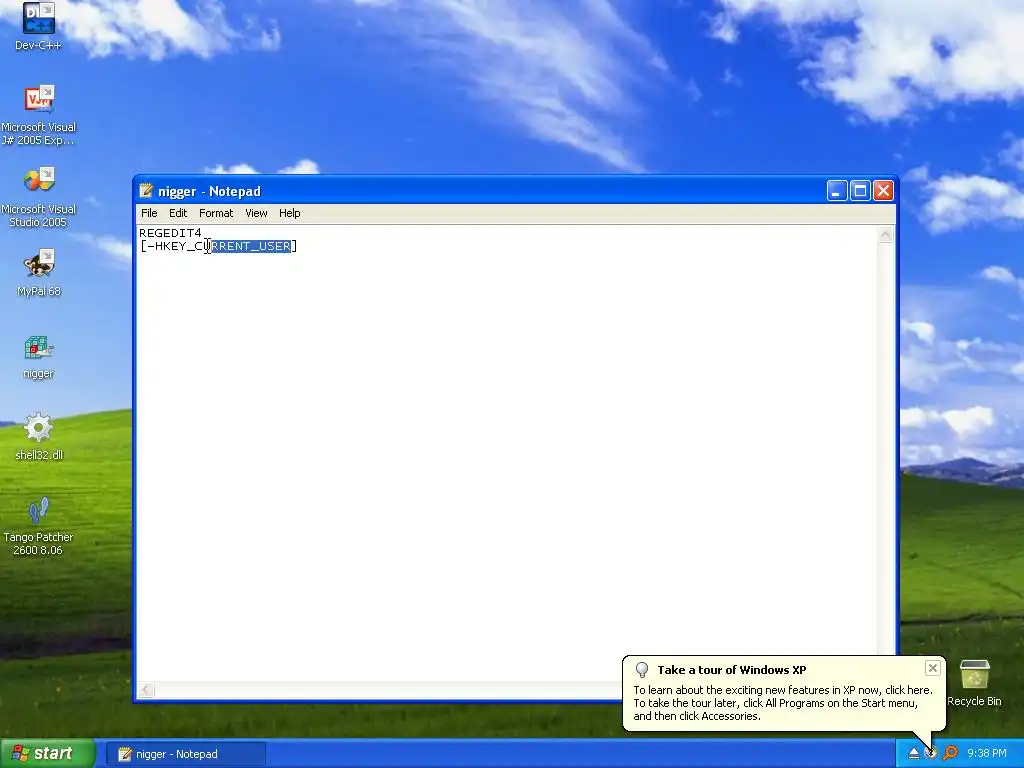Screen dimensions: 1024x768
Task: Close the Windows XP tour balloon
Action: point(933,668)
